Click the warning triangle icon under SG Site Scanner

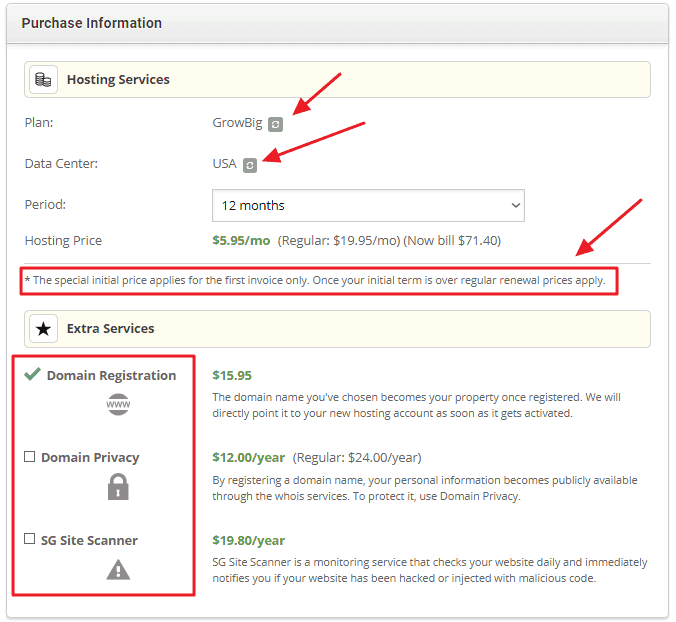(x=118, y=569)
